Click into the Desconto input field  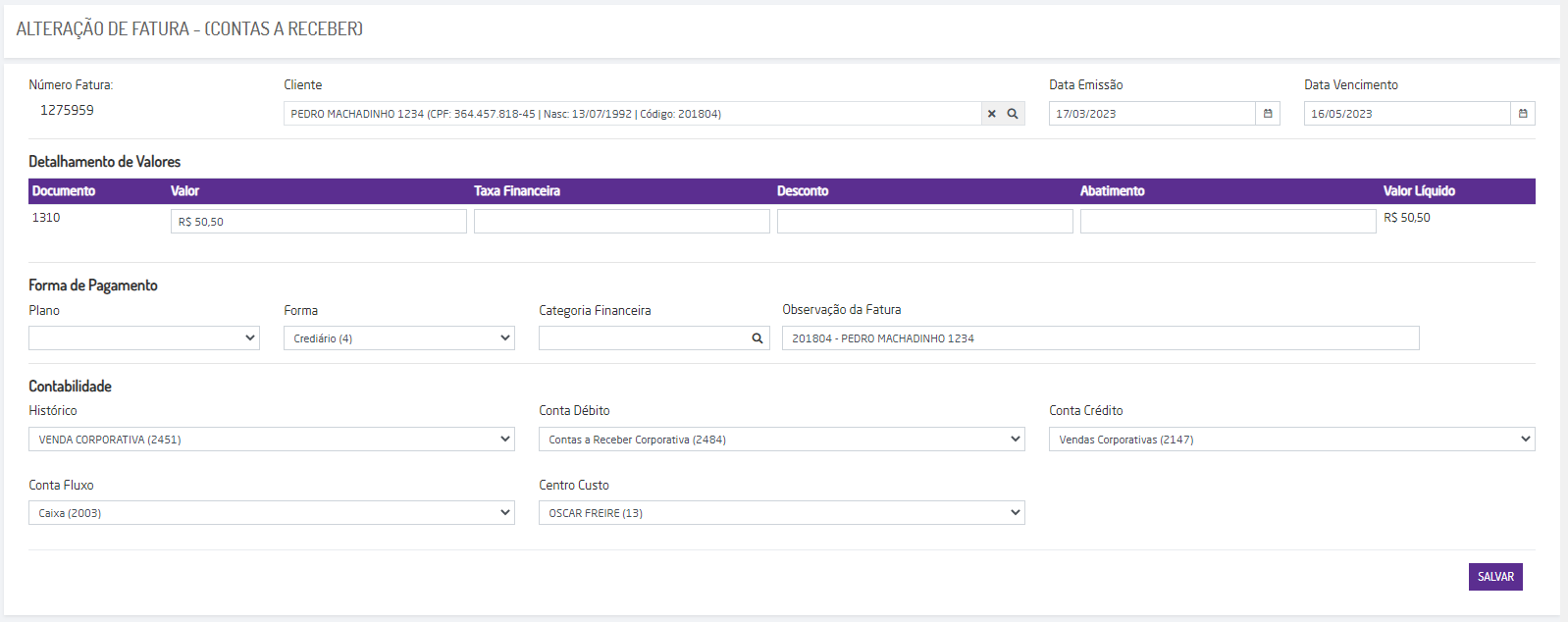click(x=925, y=222)
